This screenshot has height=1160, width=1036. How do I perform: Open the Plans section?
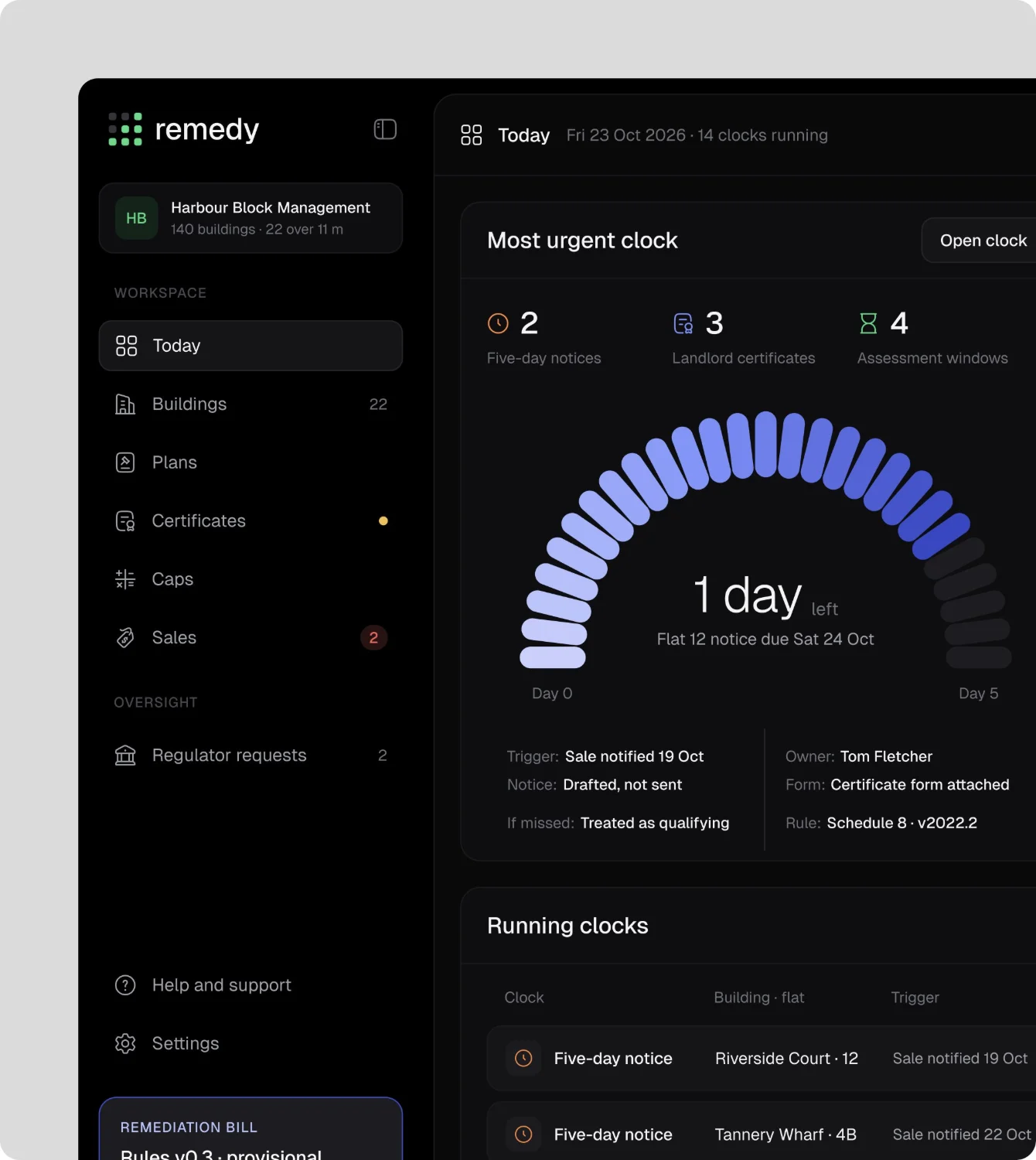coord(250,462)
